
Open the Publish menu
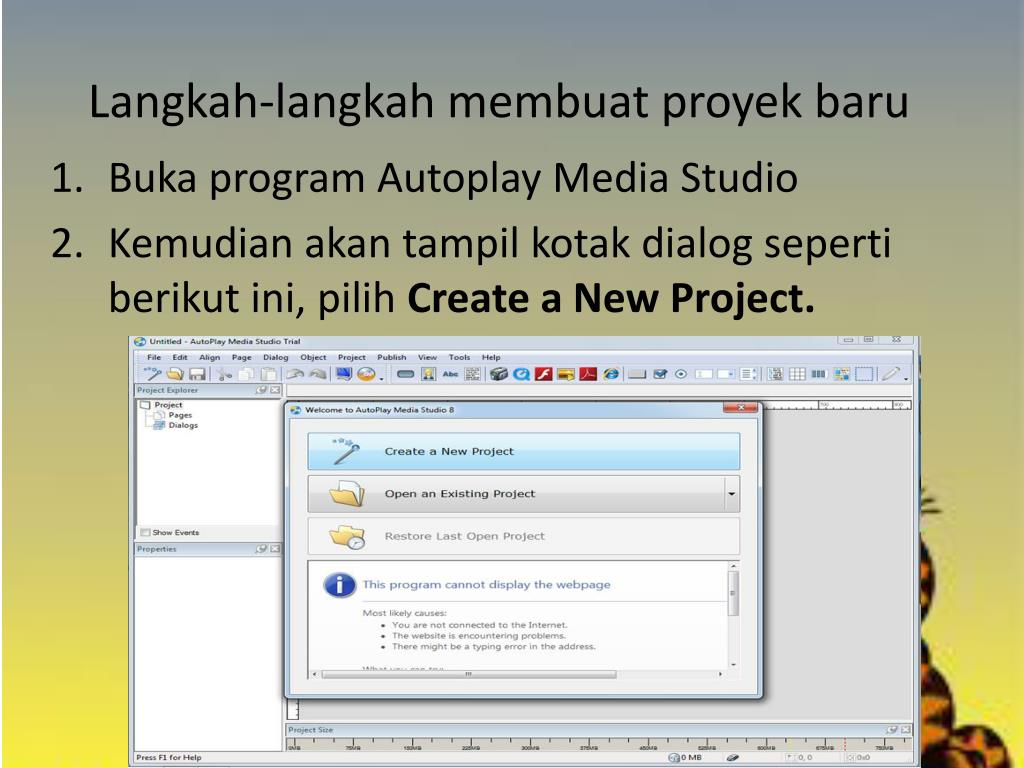tap(392, 357)
